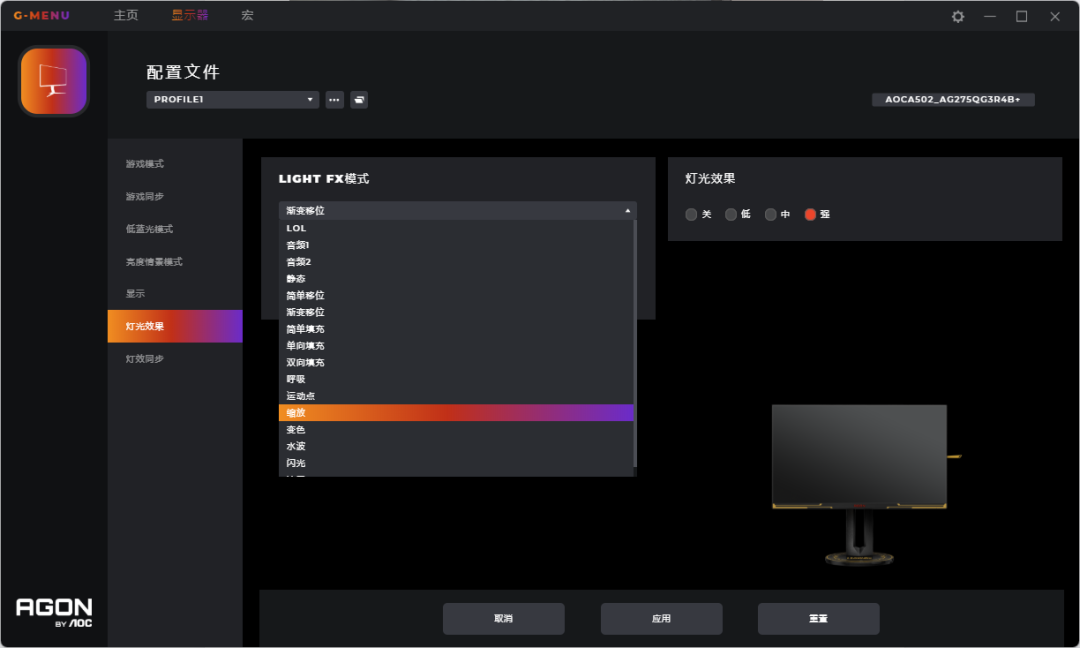Choose 变色 in the Light FX list
The image size is (1080, 648).
456,430
